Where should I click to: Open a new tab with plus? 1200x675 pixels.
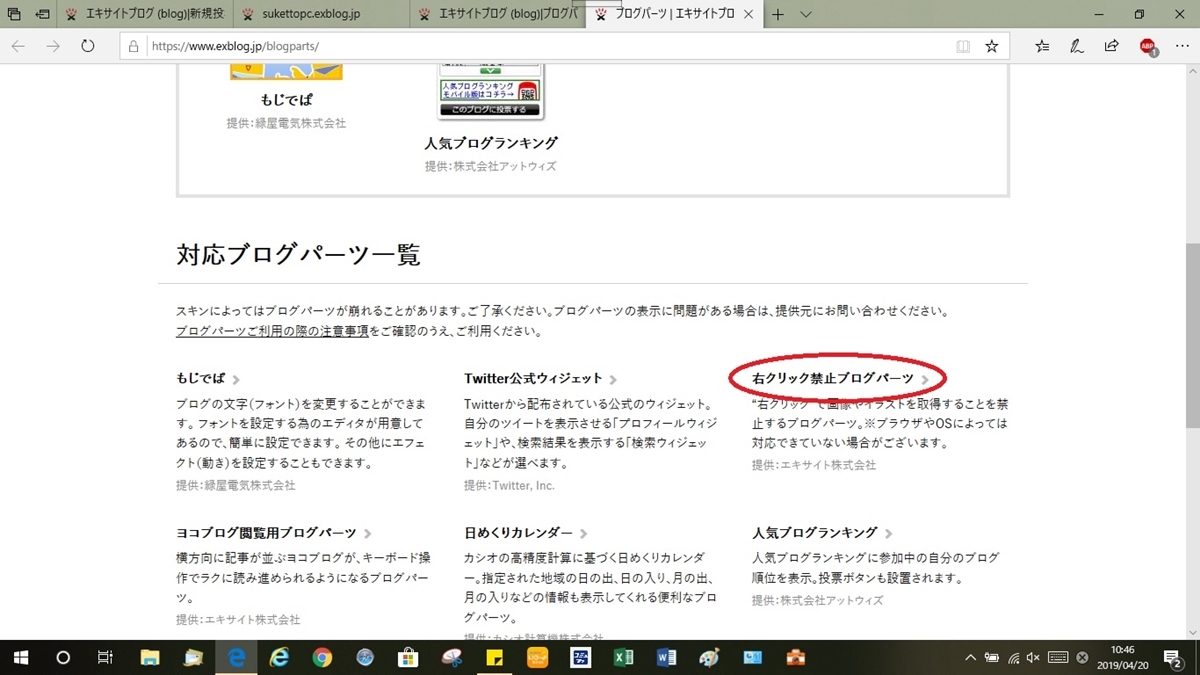778,15
